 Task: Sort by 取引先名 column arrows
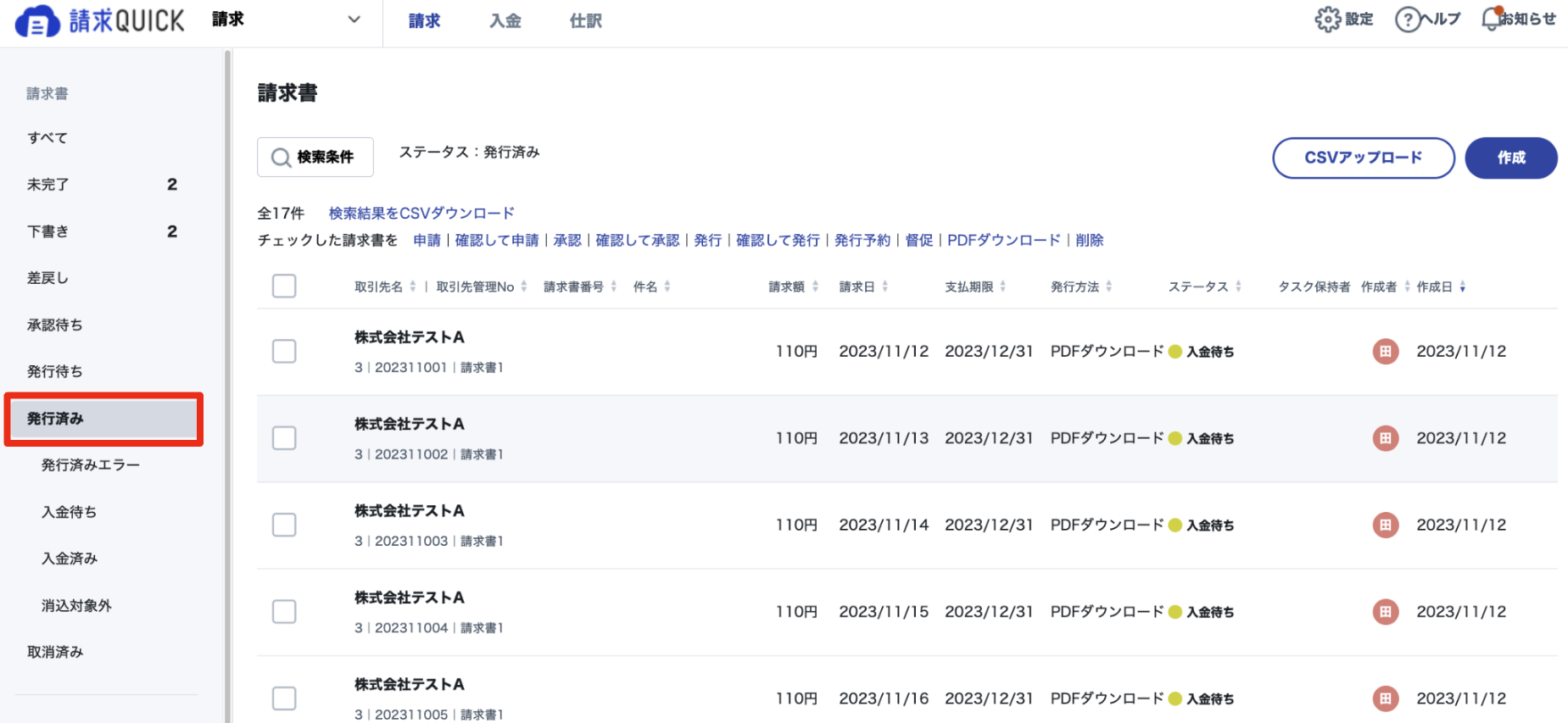point(413,286)
